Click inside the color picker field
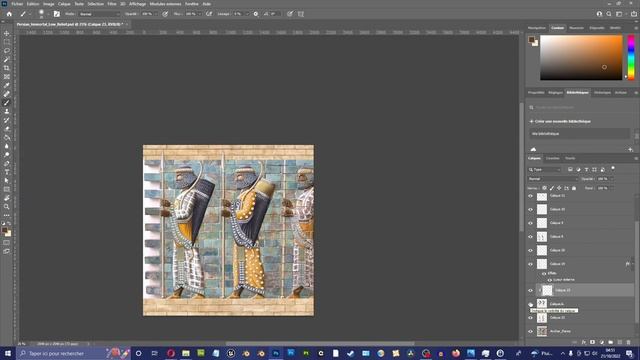The height and width of the screenshot is (360, 640). 581,58
